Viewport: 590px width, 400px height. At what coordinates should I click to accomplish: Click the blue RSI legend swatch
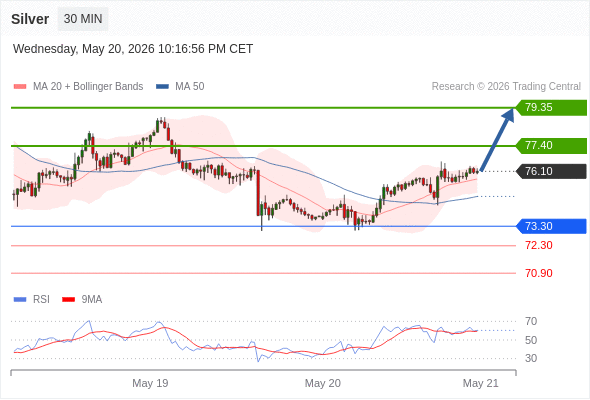point(20,300)
